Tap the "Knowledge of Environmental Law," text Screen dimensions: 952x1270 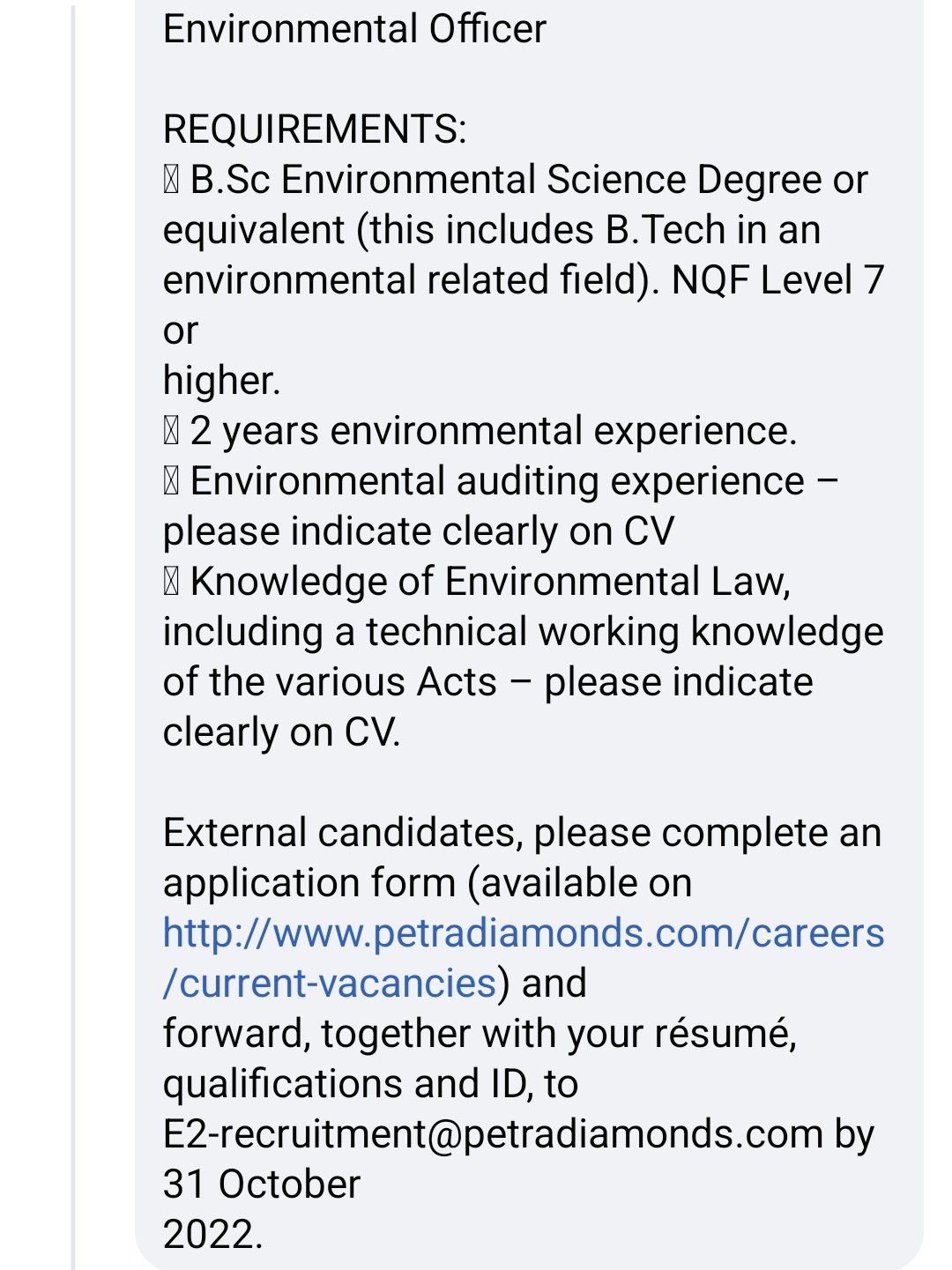coord(490,583)
